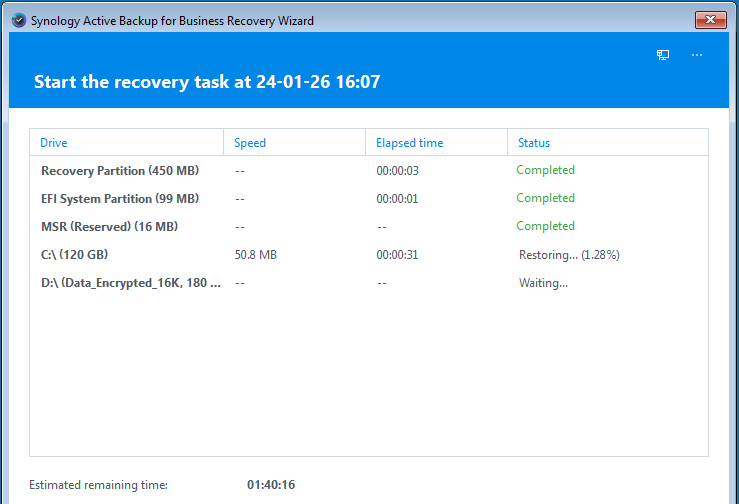Click the 50.8 MB speed value
The image size is (739, 504).
255,255
